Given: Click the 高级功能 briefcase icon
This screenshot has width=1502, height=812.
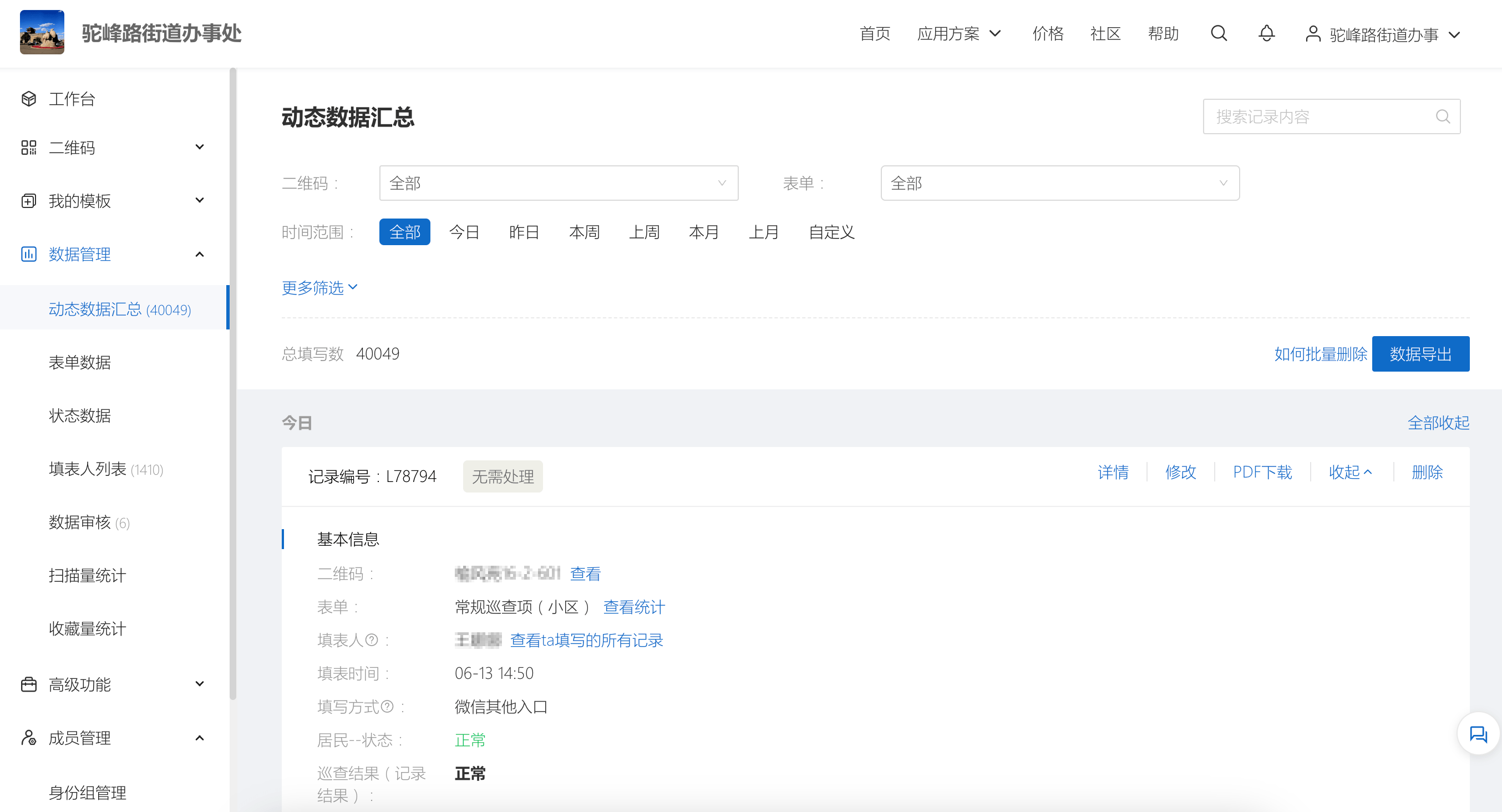Looking at the screenshot, I should (x=29, y=684).
